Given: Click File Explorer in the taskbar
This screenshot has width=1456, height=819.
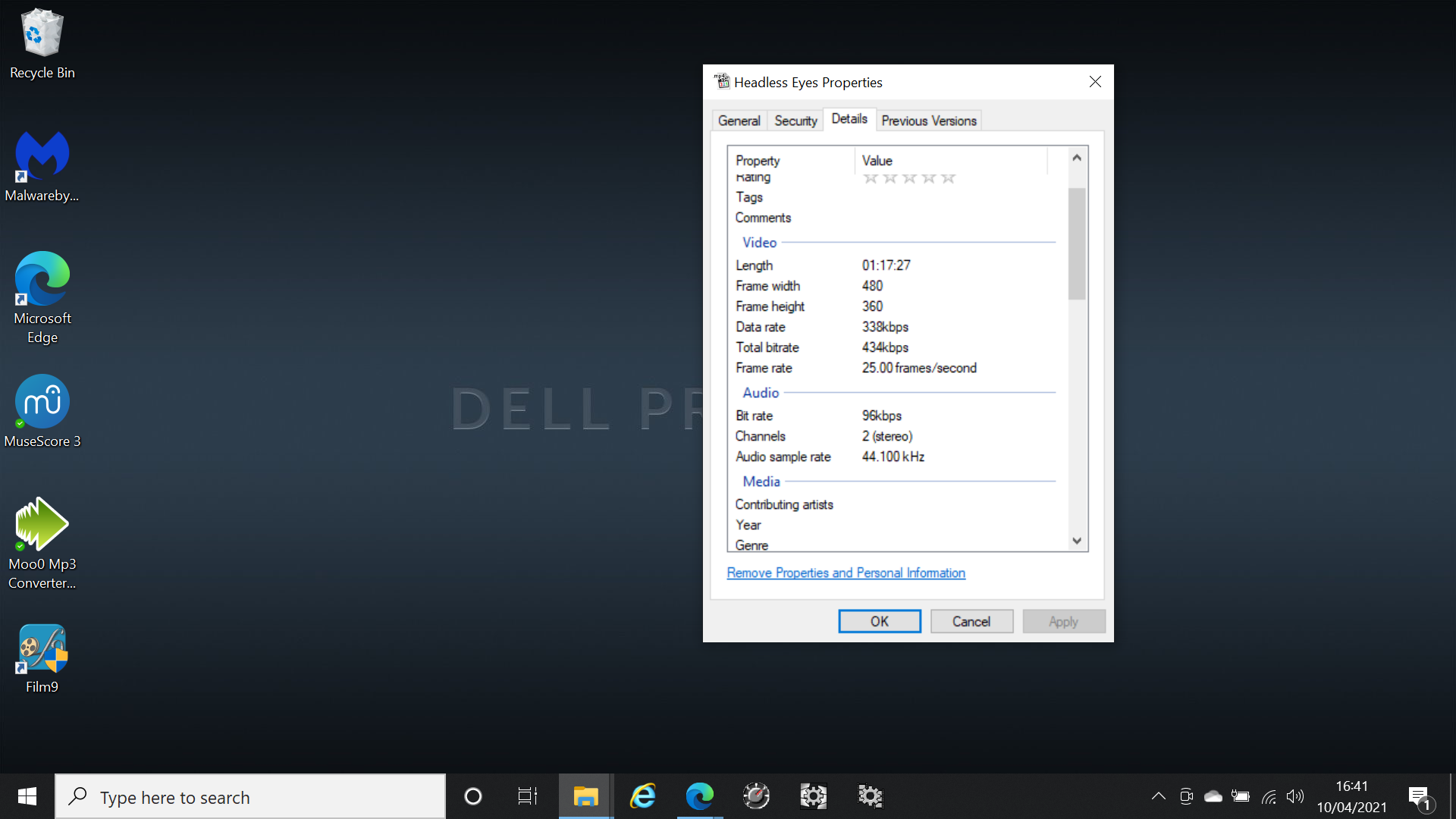Looking at the screenshot, I should pyautogui.click(x=585, y=796).
